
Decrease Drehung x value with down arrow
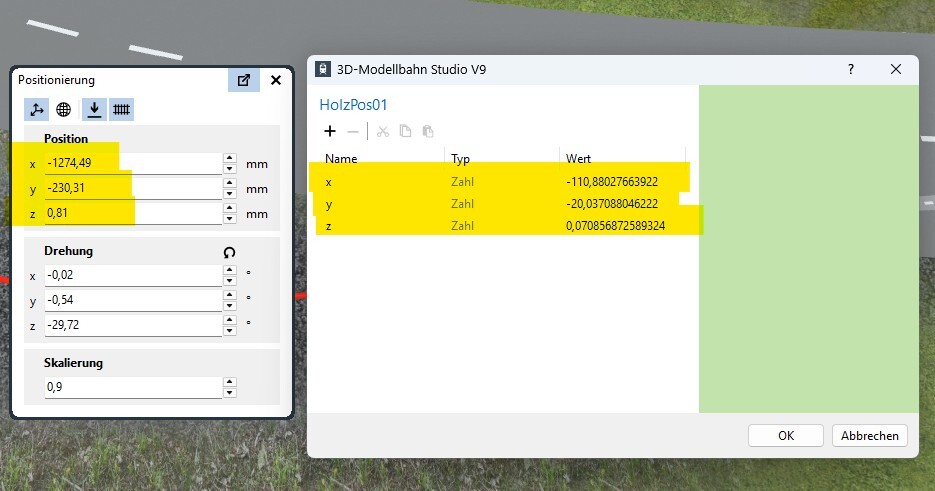(x=230, y=281)
